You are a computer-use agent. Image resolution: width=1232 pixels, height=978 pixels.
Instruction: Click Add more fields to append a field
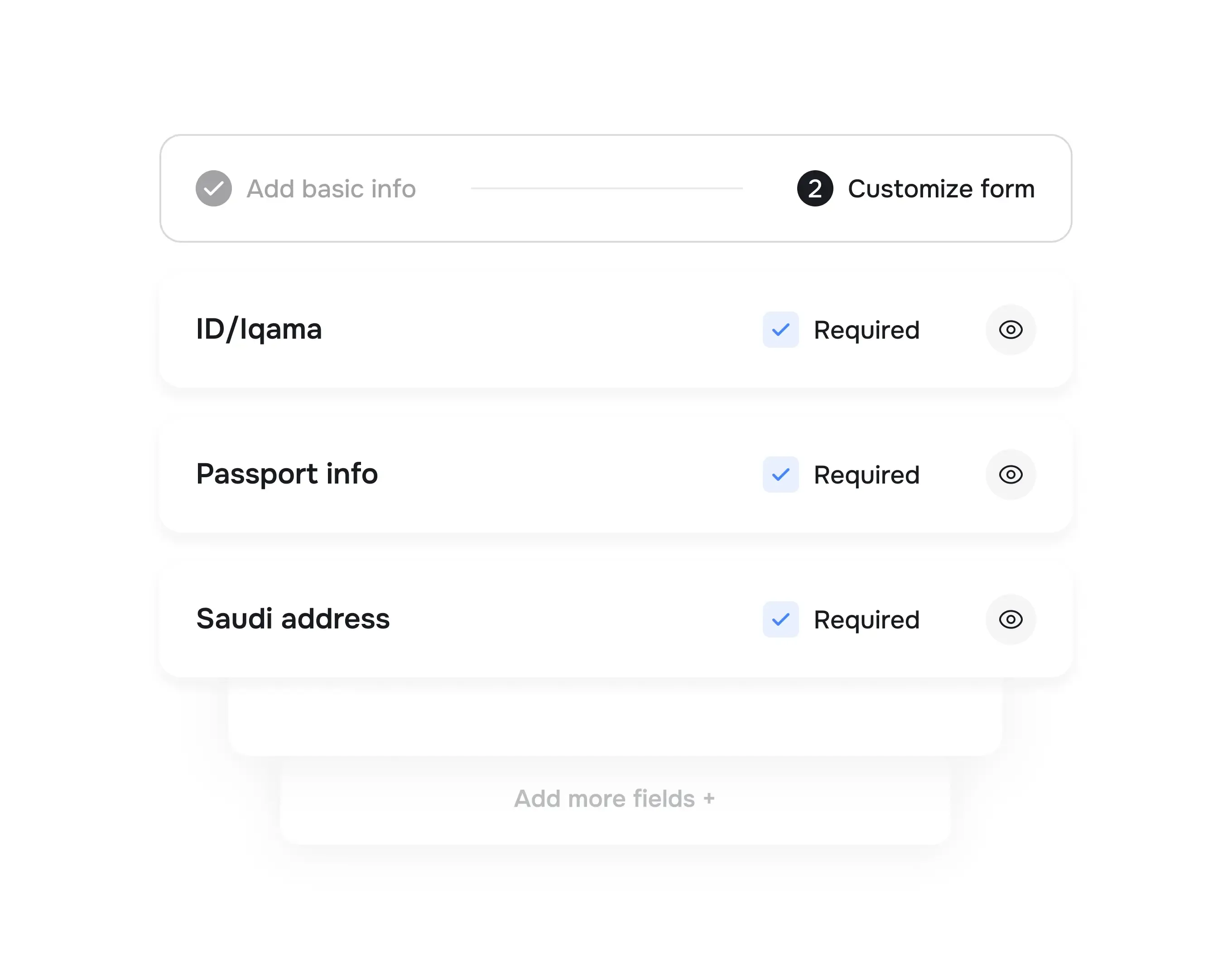614,798
